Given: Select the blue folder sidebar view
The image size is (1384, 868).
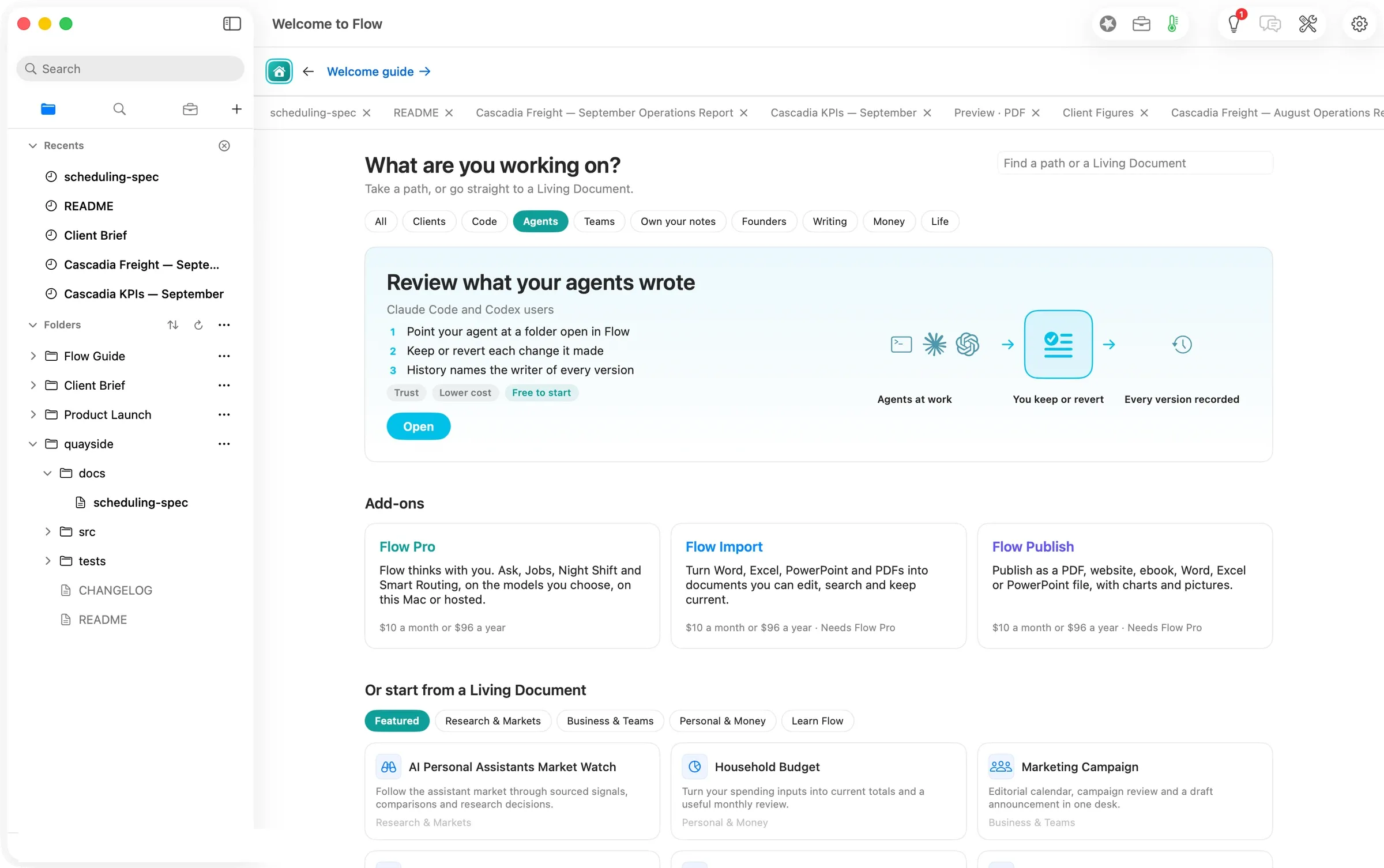Looking at the screenshot, I should click(48, 109).
